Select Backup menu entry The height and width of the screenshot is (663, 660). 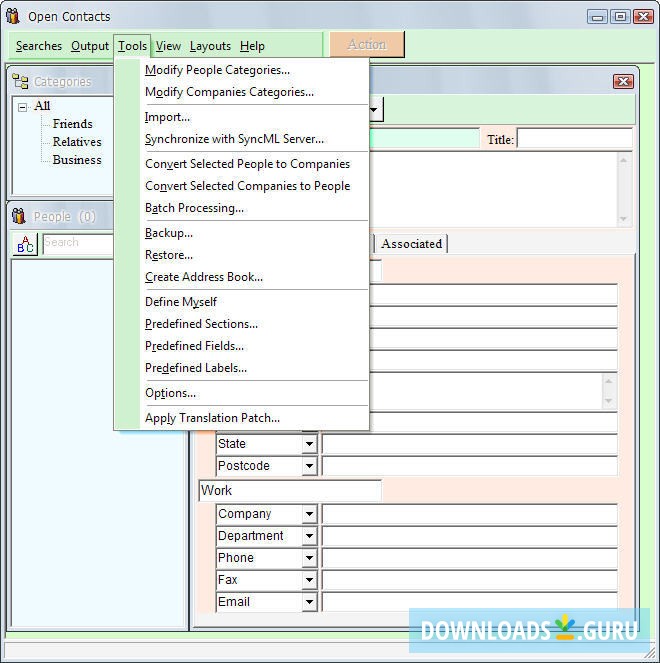coord(254,233)
